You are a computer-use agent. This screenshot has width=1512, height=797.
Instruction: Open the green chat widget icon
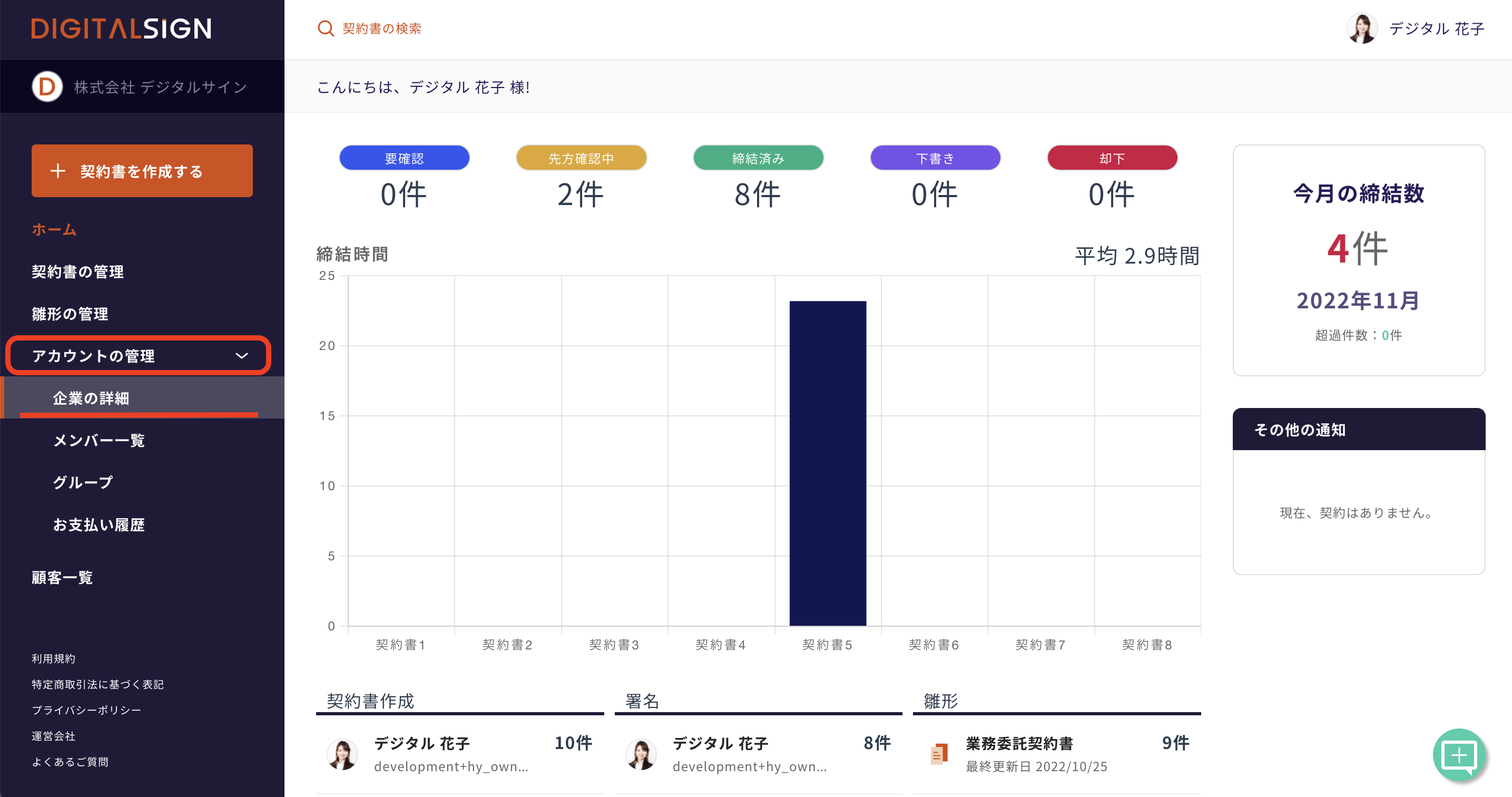[1459, 755]
